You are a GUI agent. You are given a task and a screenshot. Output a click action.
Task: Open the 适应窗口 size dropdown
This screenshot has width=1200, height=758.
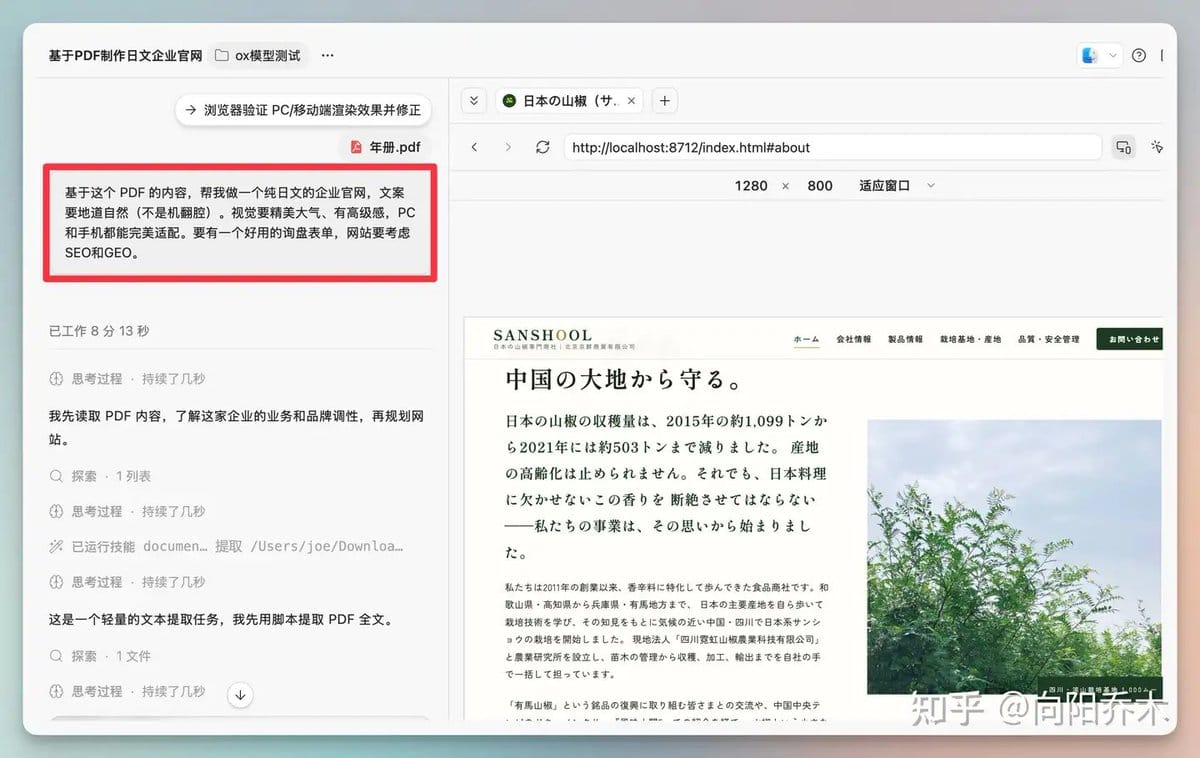coord(896,185)
